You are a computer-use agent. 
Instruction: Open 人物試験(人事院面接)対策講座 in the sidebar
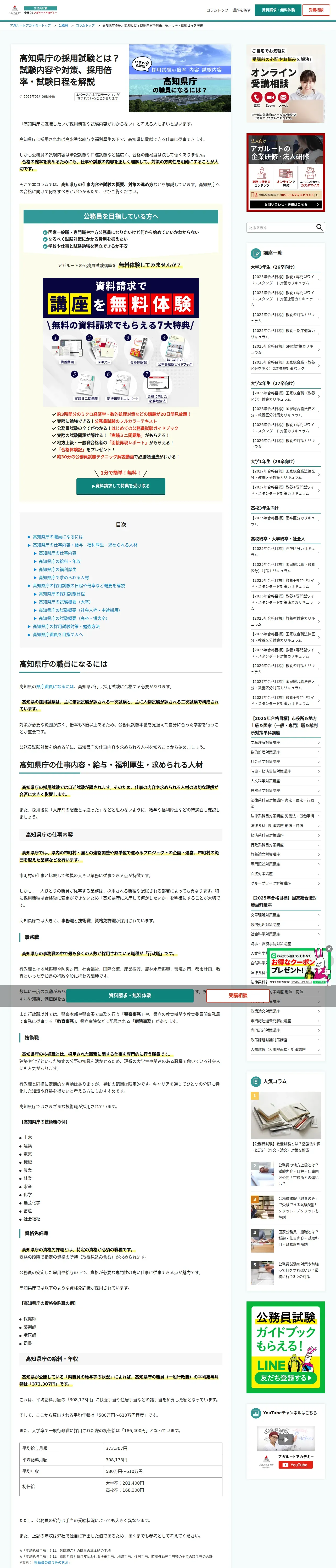(285, 1050)
